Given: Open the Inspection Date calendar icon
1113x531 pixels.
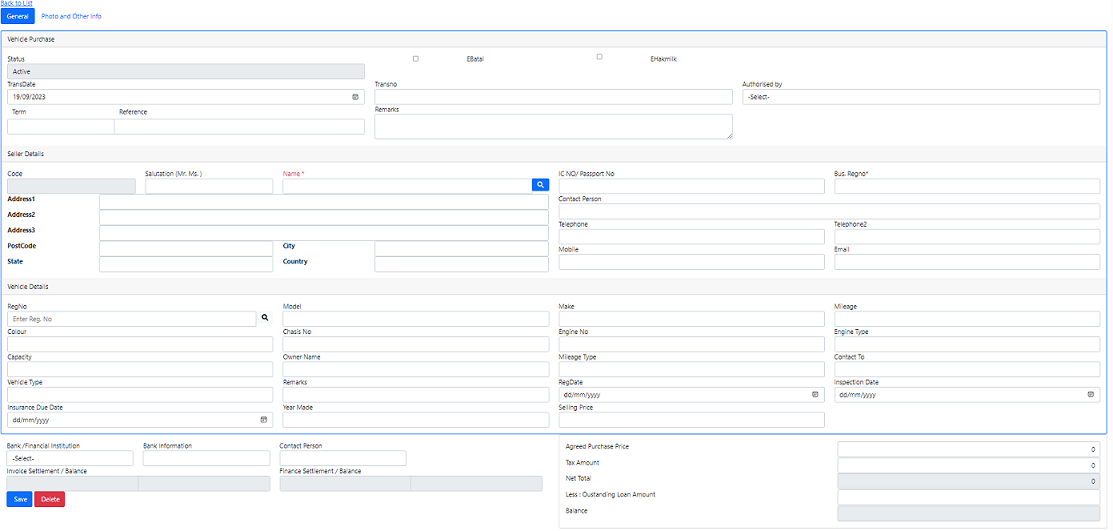Looking at the screenshot, I should pyautogui.click(x=1090, y=395).
